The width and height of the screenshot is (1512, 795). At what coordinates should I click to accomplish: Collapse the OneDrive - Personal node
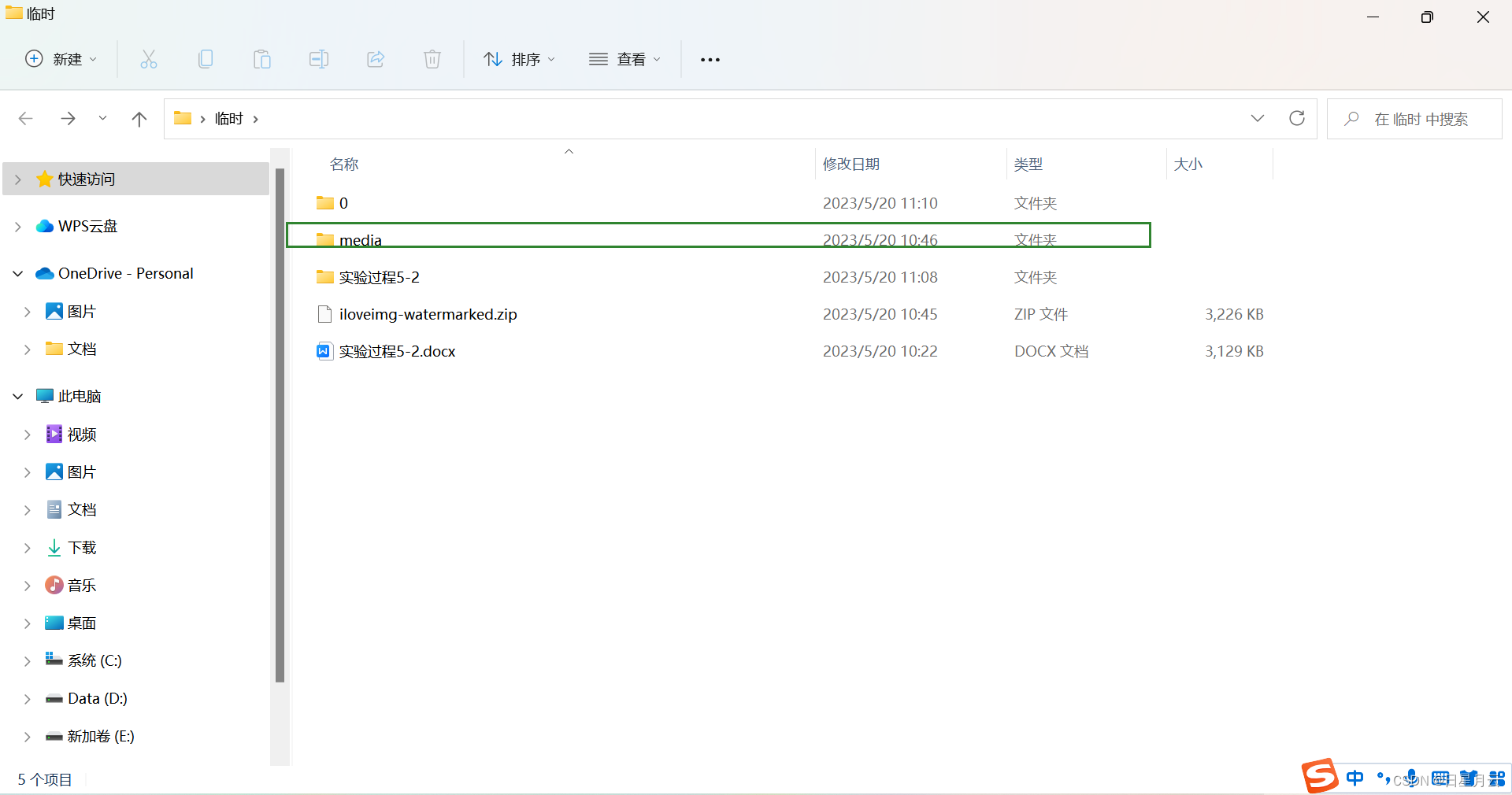pyautogui.click(x=18, y=274)
